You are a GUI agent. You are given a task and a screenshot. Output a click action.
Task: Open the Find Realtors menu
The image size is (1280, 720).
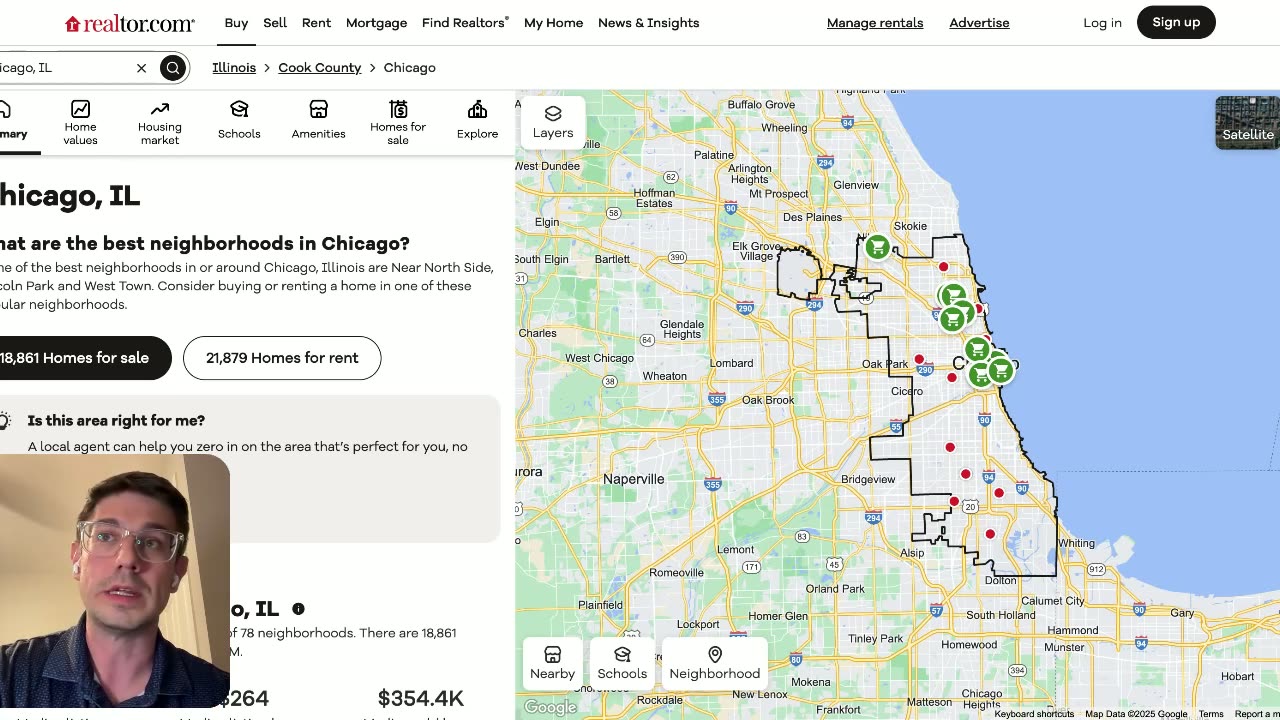click(465, 23)
